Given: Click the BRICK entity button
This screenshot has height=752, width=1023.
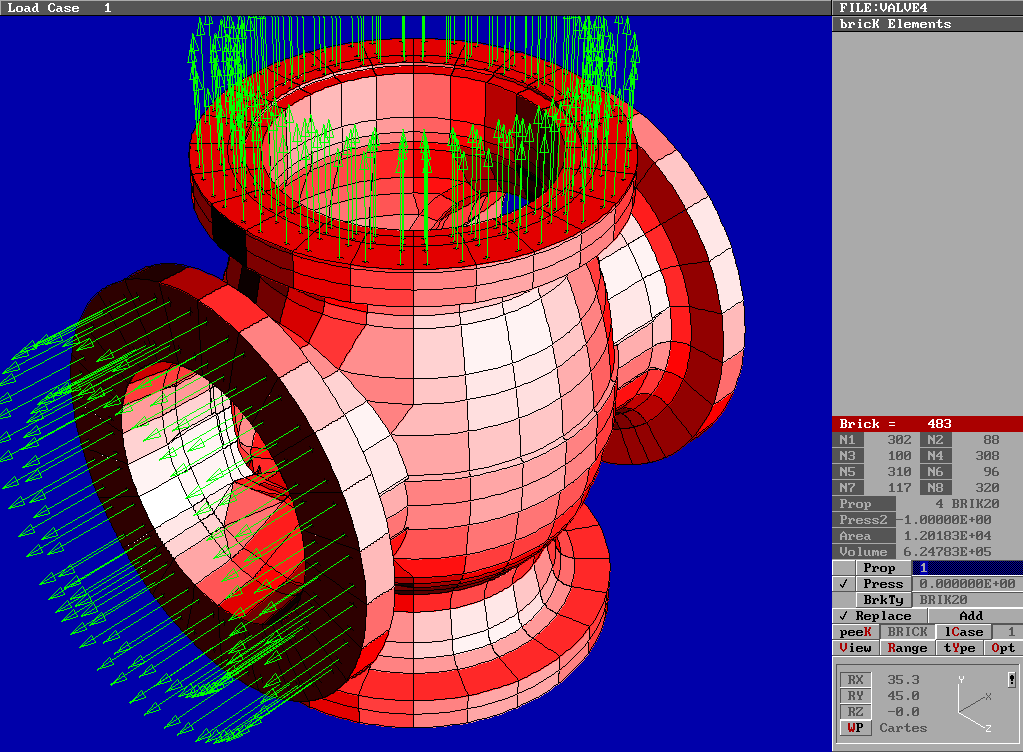Looking at the screenshot, I should coord(907,632).
